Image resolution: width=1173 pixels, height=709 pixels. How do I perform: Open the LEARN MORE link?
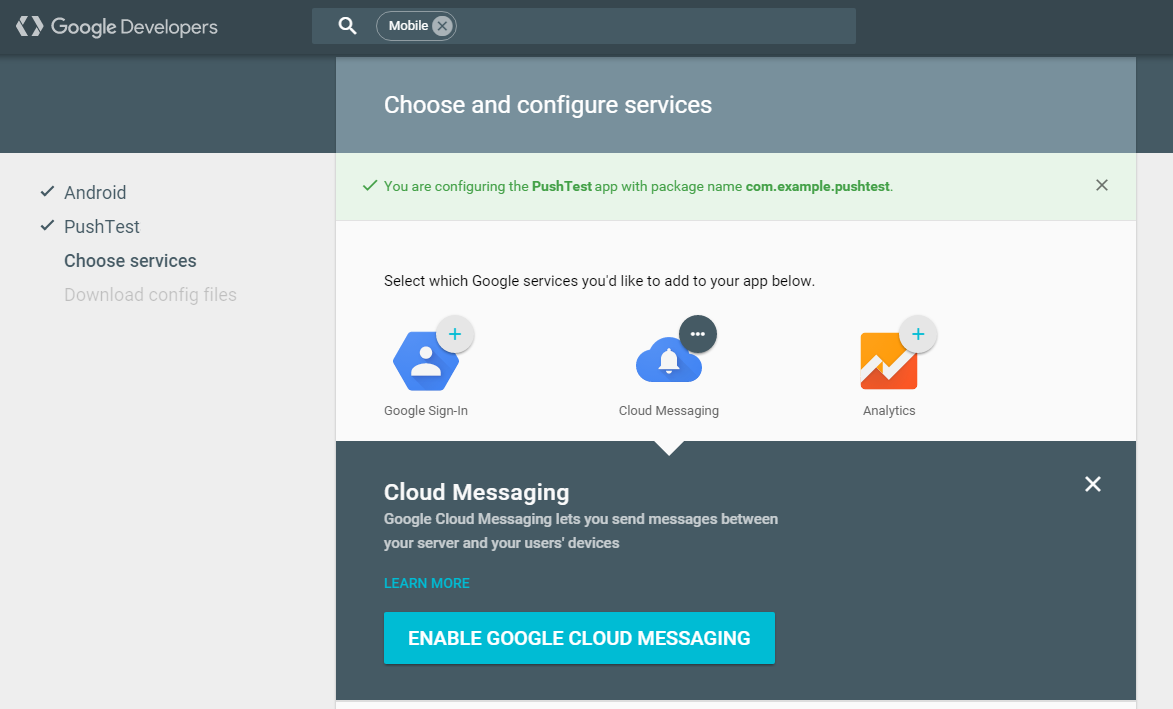pyautogui.click(x=426, y=583)
